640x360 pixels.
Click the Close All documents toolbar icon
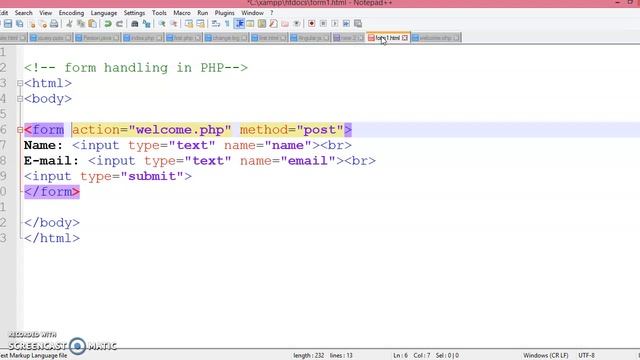tap(43, 24)
